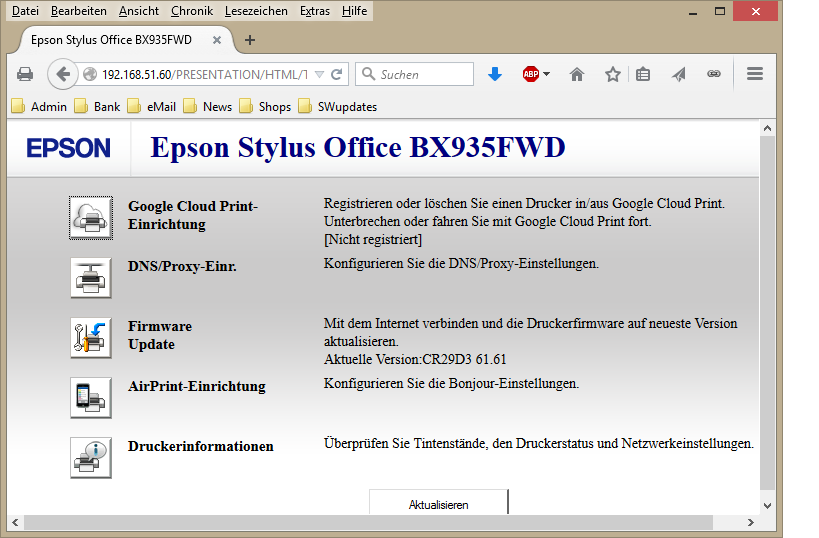Click the chain link toolbar icon
The image size is (819, 538).
click(714, 74)
